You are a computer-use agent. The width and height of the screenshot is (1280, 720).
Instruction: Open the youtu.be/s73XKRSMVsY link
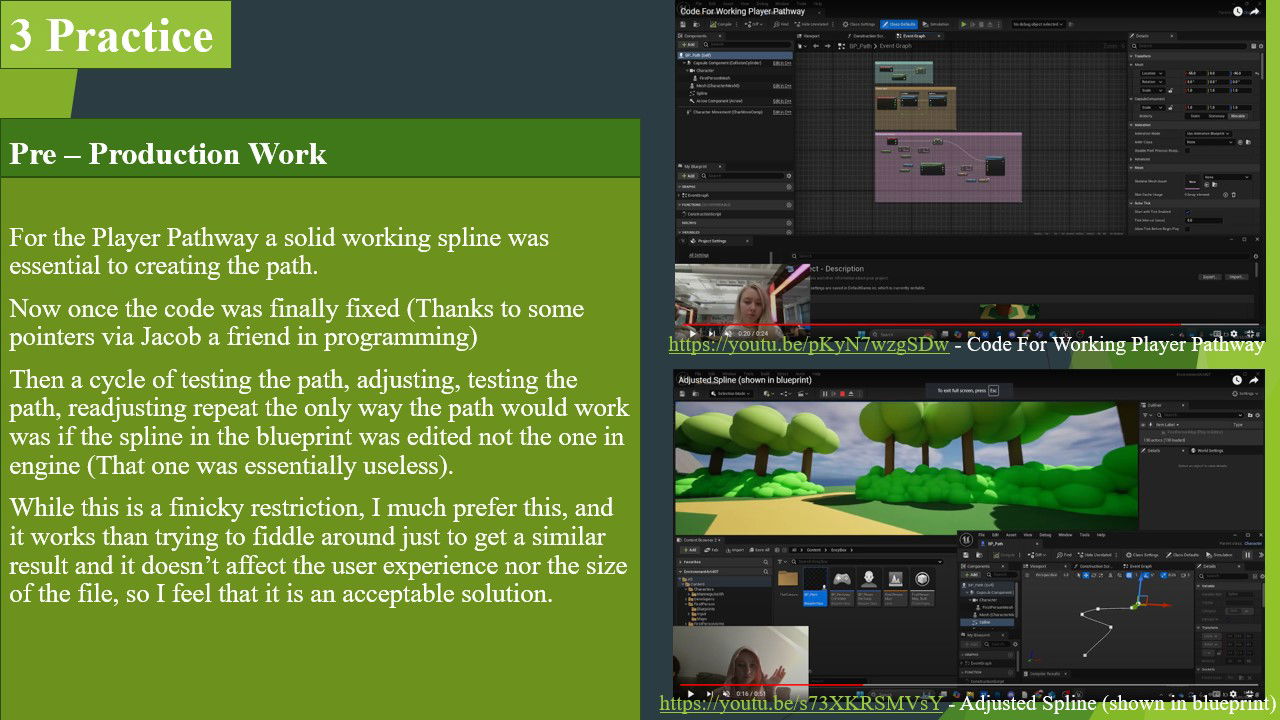tap(800, 703)
